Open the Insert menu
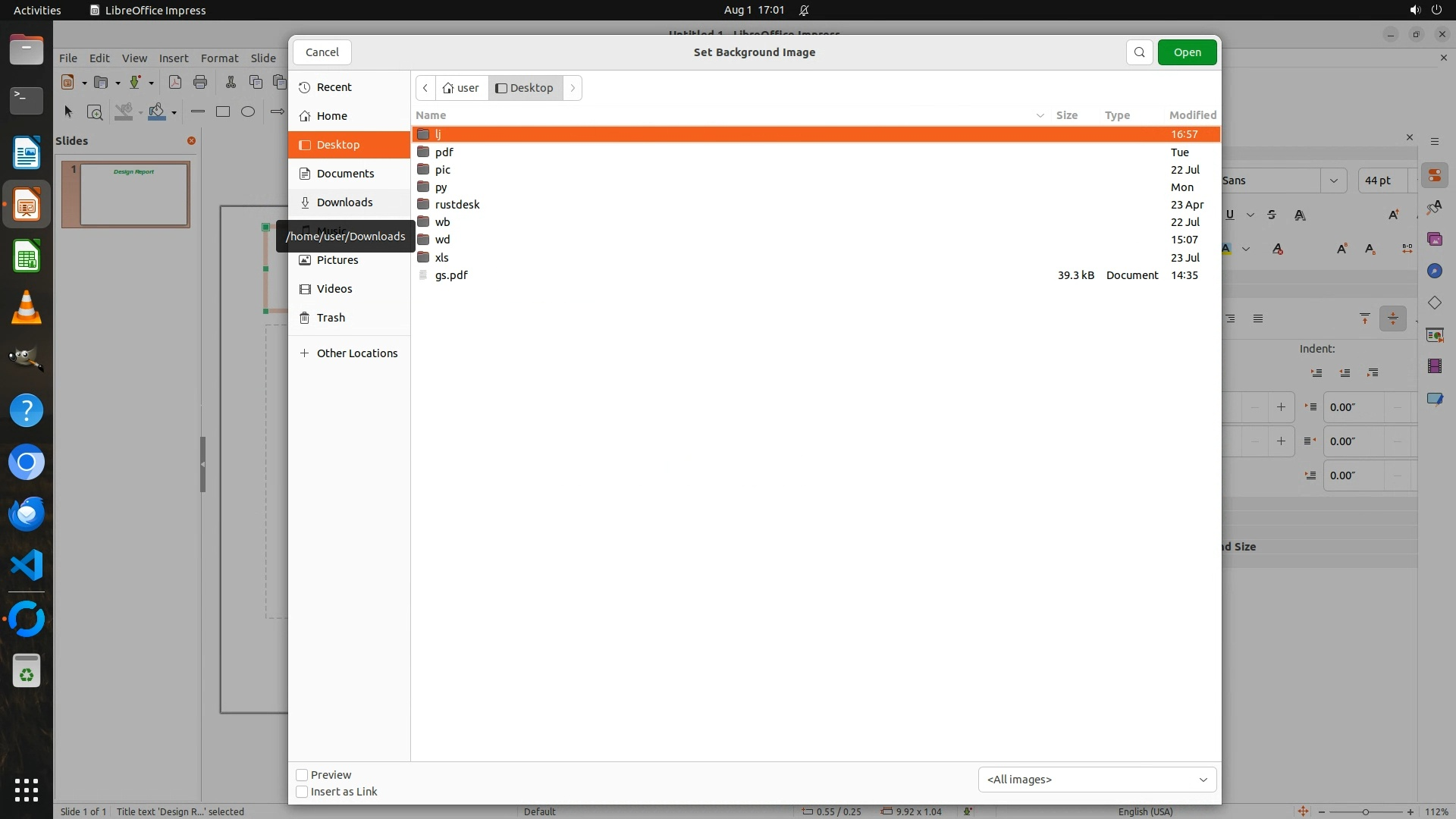 (x=173, y=58)
